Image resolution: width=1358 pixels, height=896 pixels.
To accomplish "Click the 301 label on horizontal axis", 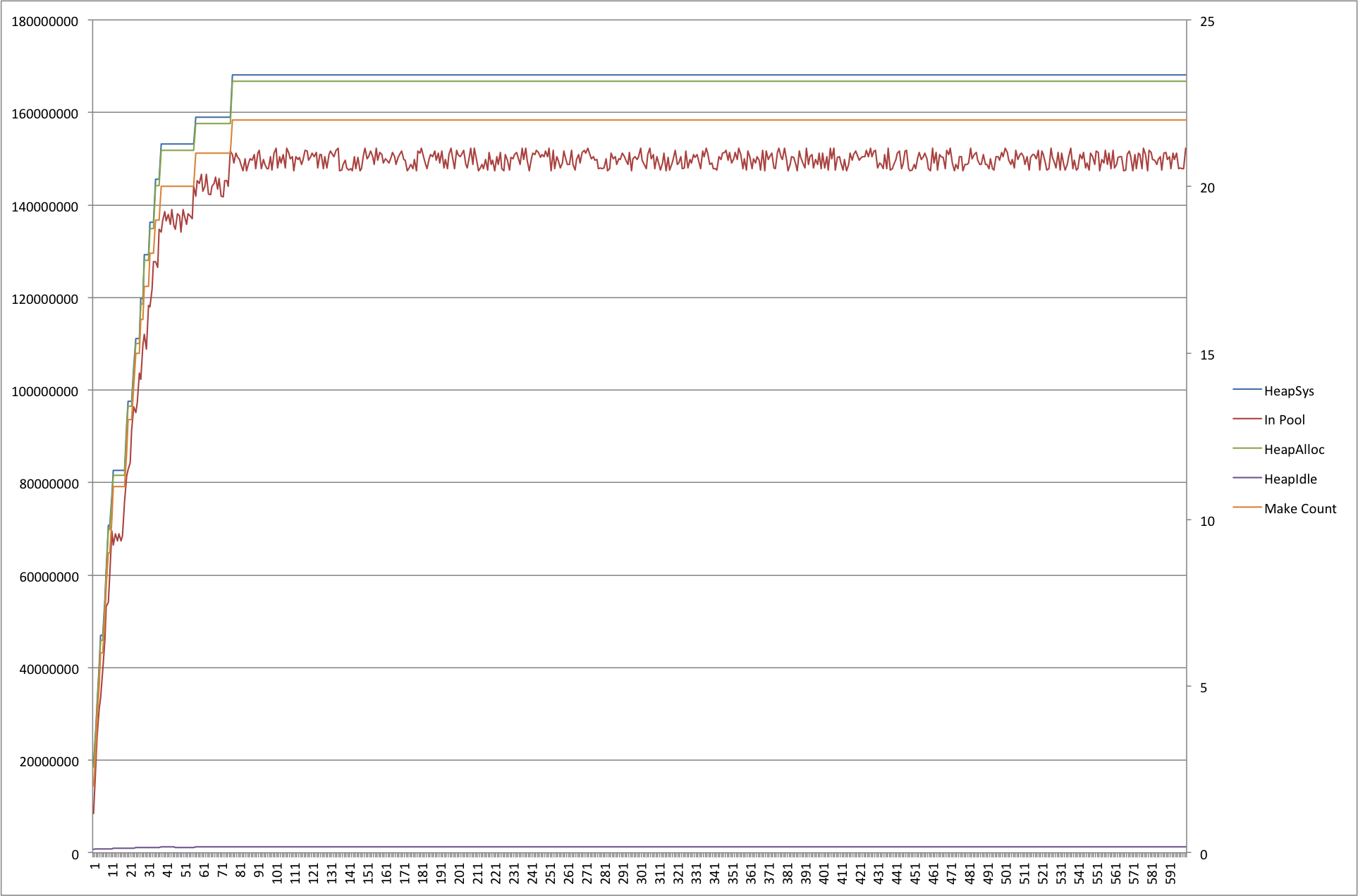I will tap(642, 875).
